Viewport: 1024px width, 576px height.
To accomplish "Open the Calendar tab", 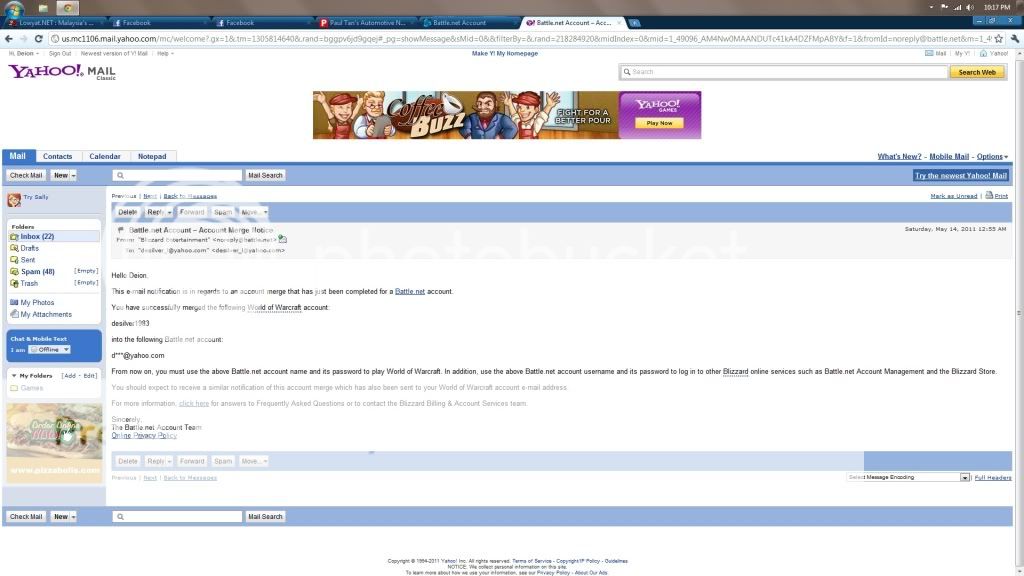I will [x=104, y=156].
